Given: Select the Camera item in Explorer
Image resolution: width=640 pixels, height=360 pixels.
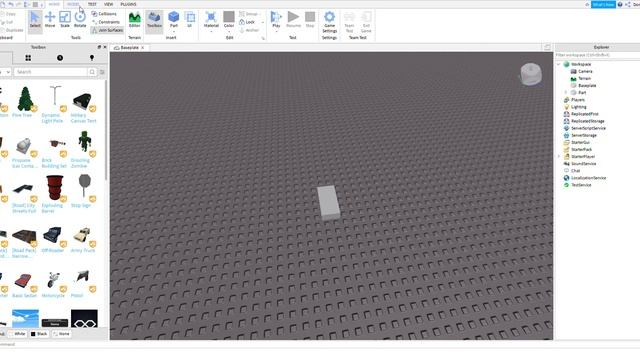Looking at the screenshot, I should click(x=581, y=71).
